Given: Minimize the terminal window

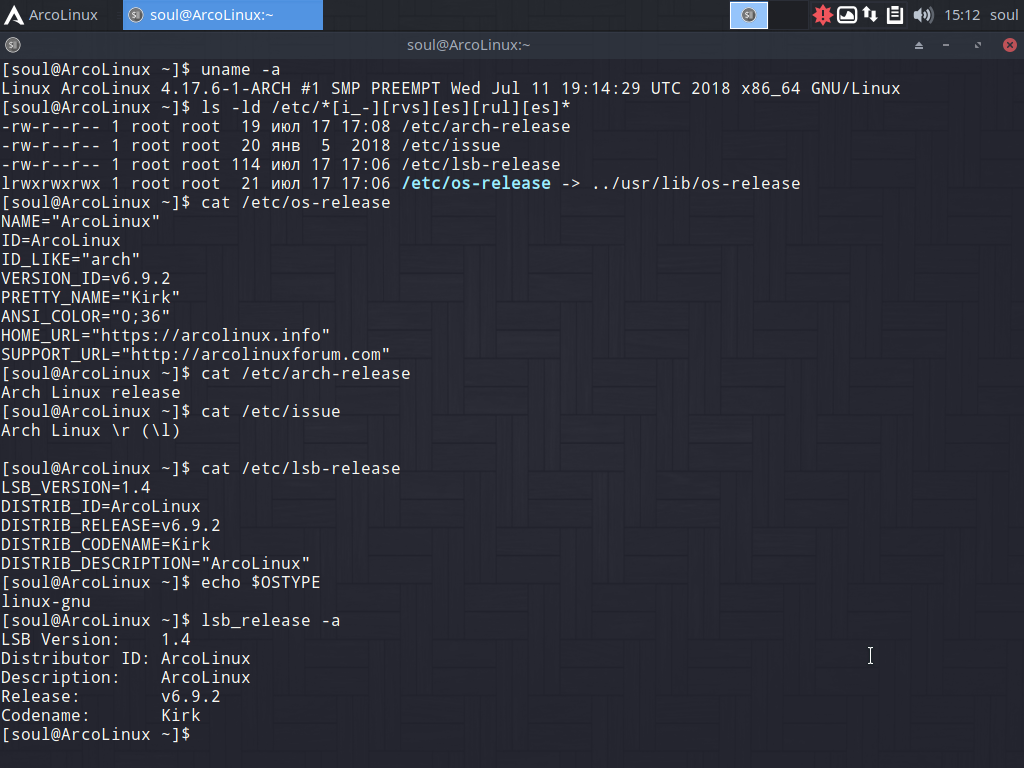Looking at the screenshot, I should click(x=946, y=45).
